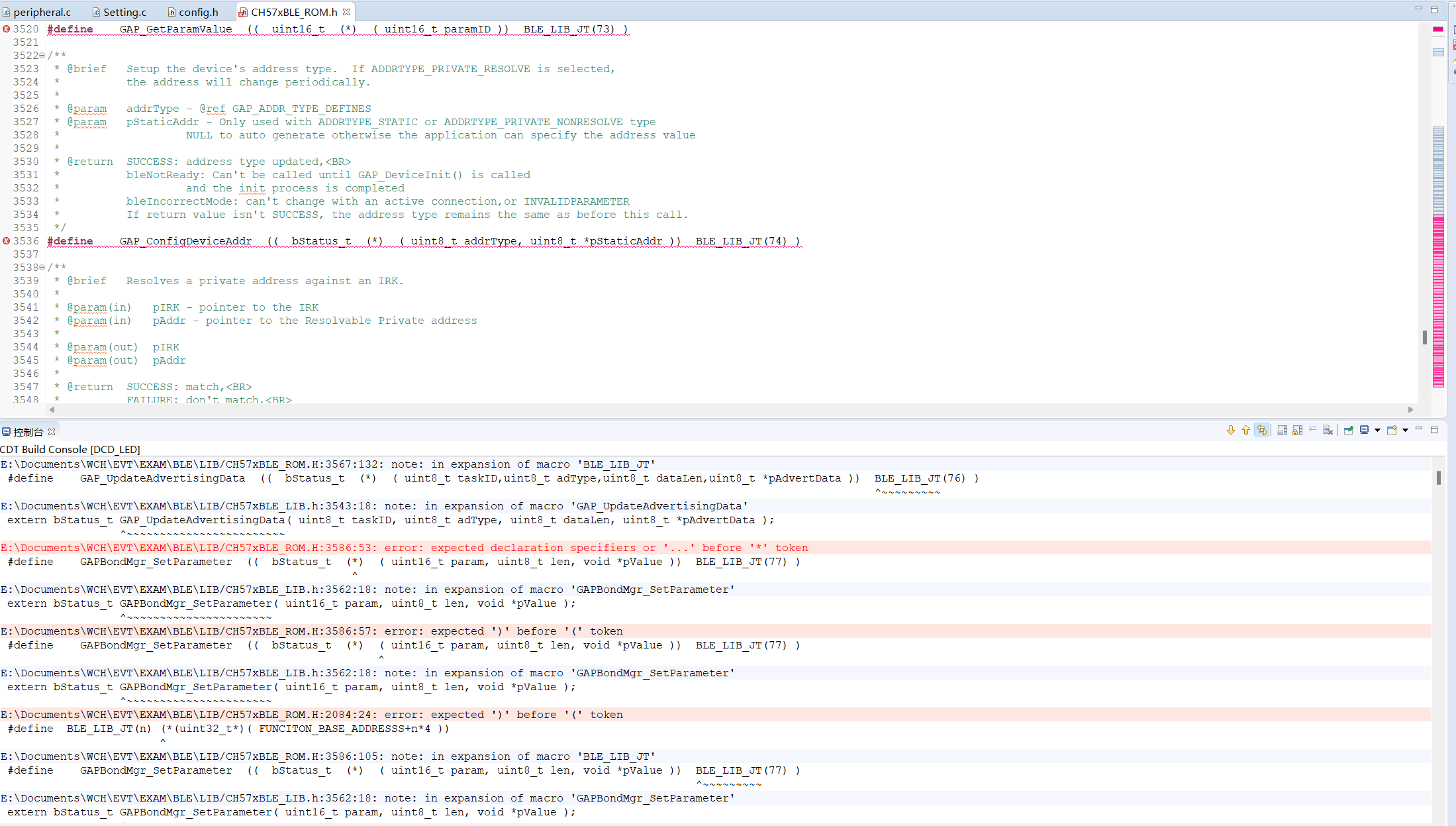Toggle console word wrap
Screen dimensions: 1456x826
pos(1312,431)
